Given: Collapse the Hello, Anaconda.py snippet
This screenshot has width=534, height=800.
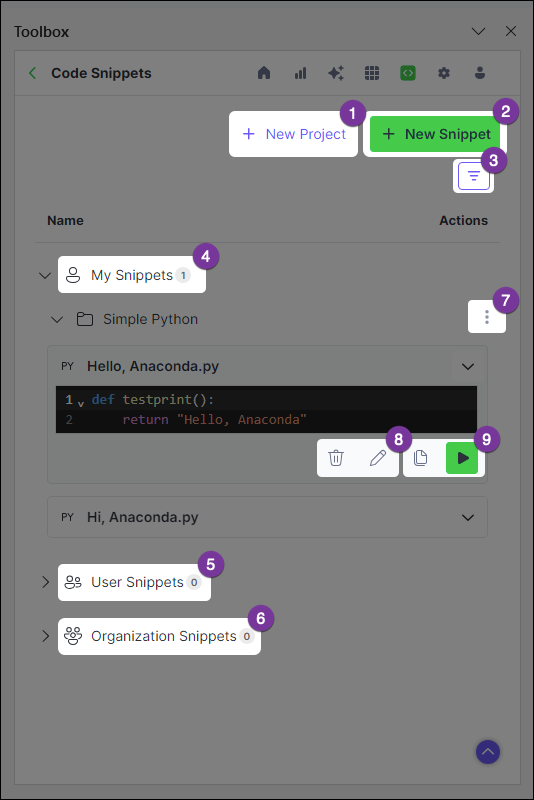Looking at the screenshot, I should tap(468, 366).
